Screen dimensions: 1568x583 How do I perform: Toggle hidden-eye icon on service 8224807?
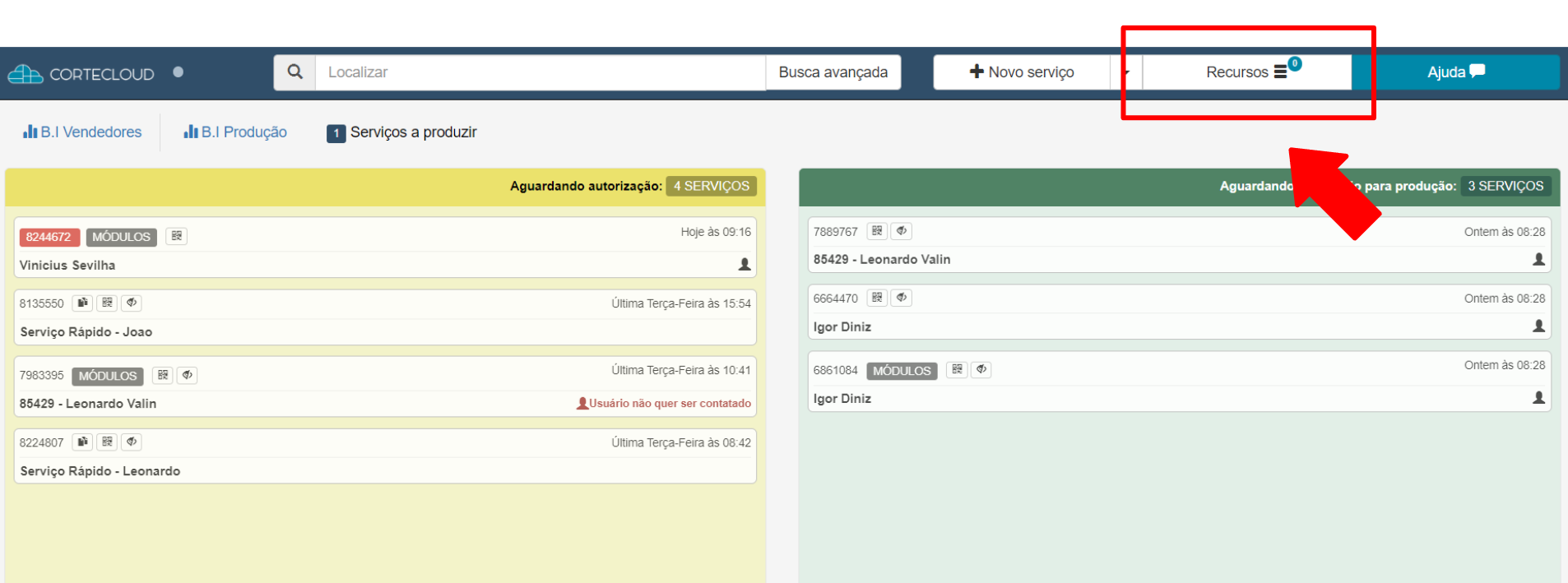pos(132,442)
